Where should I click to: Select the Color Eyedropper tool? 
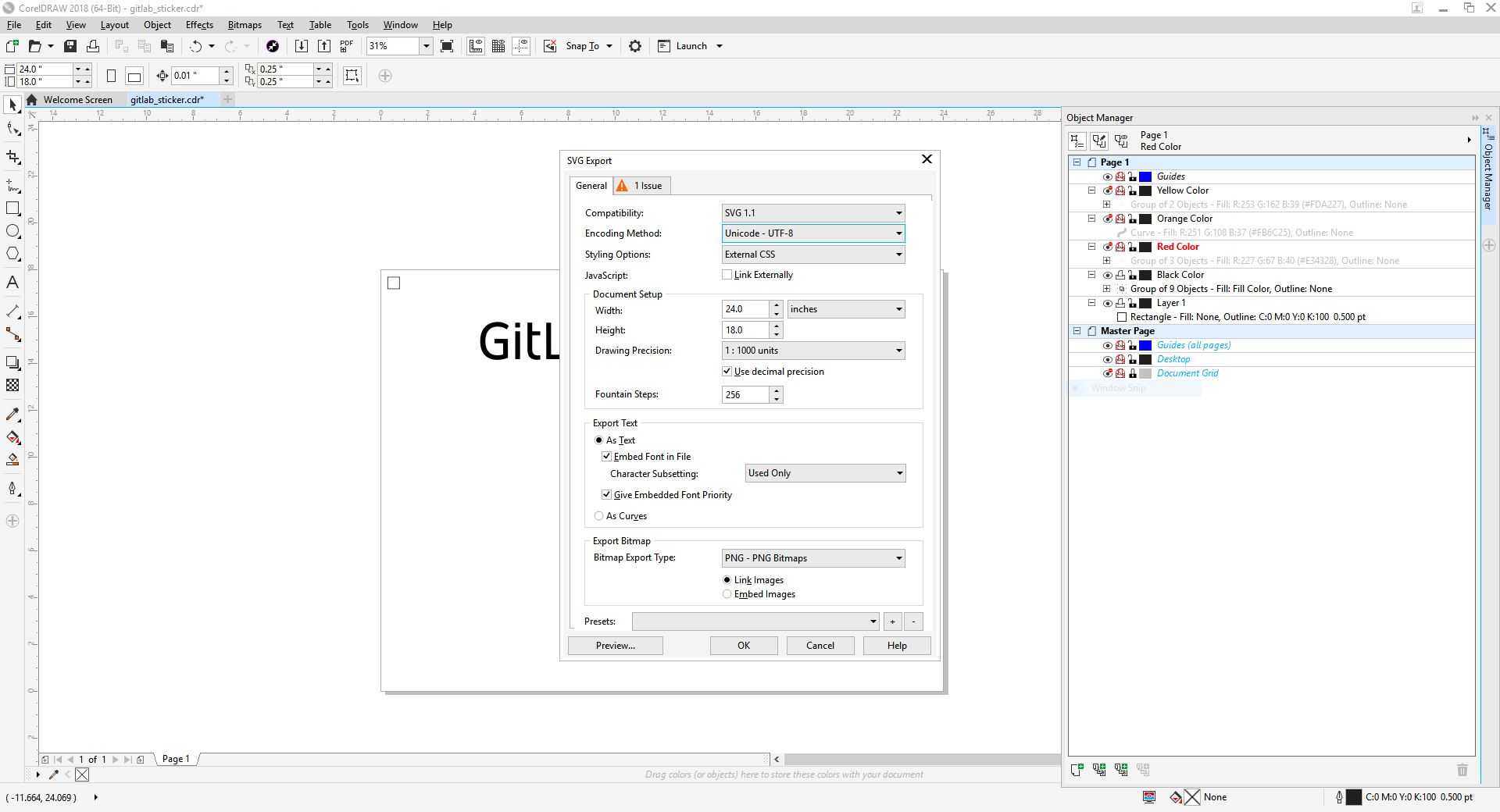click(x=12, y=414)
